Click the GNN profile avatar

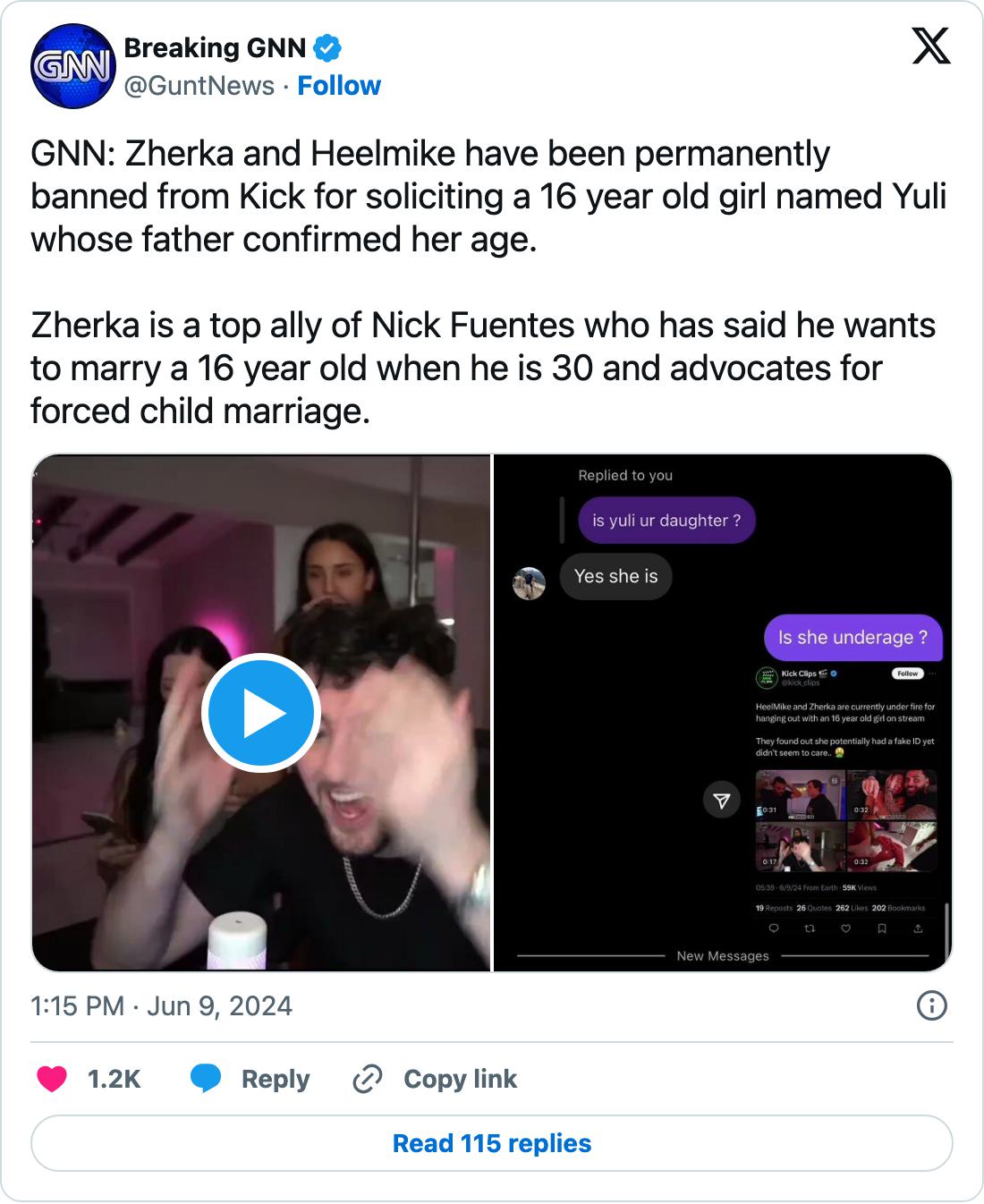[x=72, y=66]
